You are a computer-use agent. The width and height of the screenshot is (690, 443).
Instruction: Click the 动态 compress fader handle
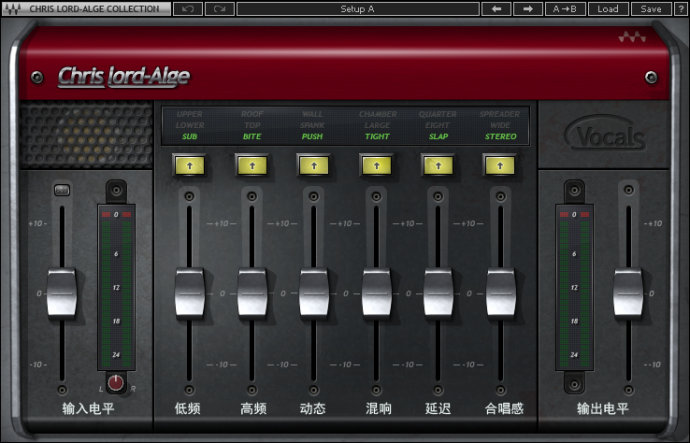click(314, 293)
